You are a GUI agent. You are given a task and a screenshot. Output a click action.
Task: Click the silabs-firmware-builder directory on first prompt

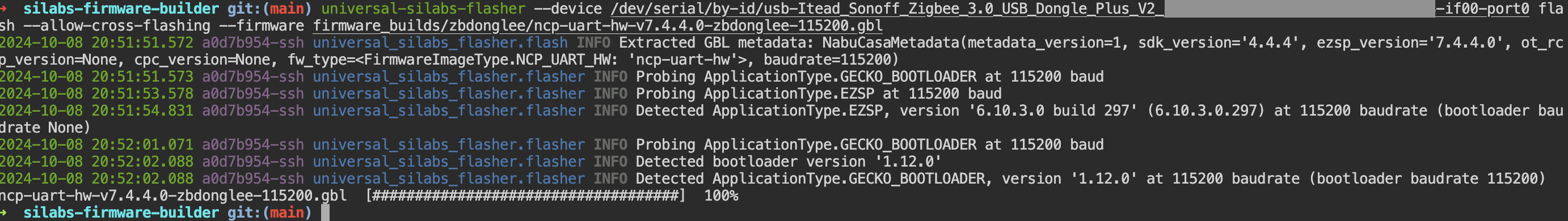[121, 9]
